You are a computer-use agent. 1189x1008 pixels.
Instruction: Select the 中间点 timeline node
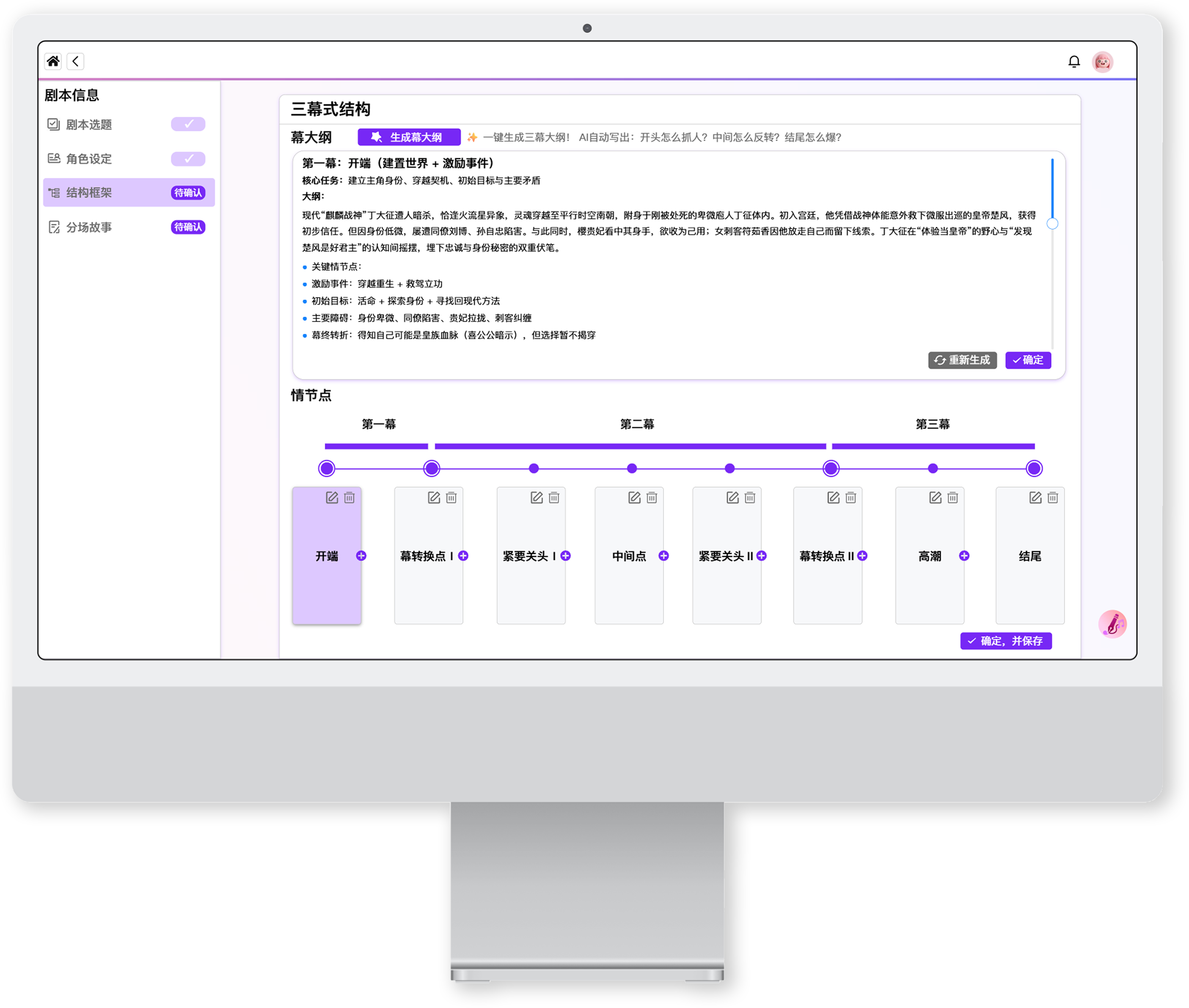click(x=632, y=469)
